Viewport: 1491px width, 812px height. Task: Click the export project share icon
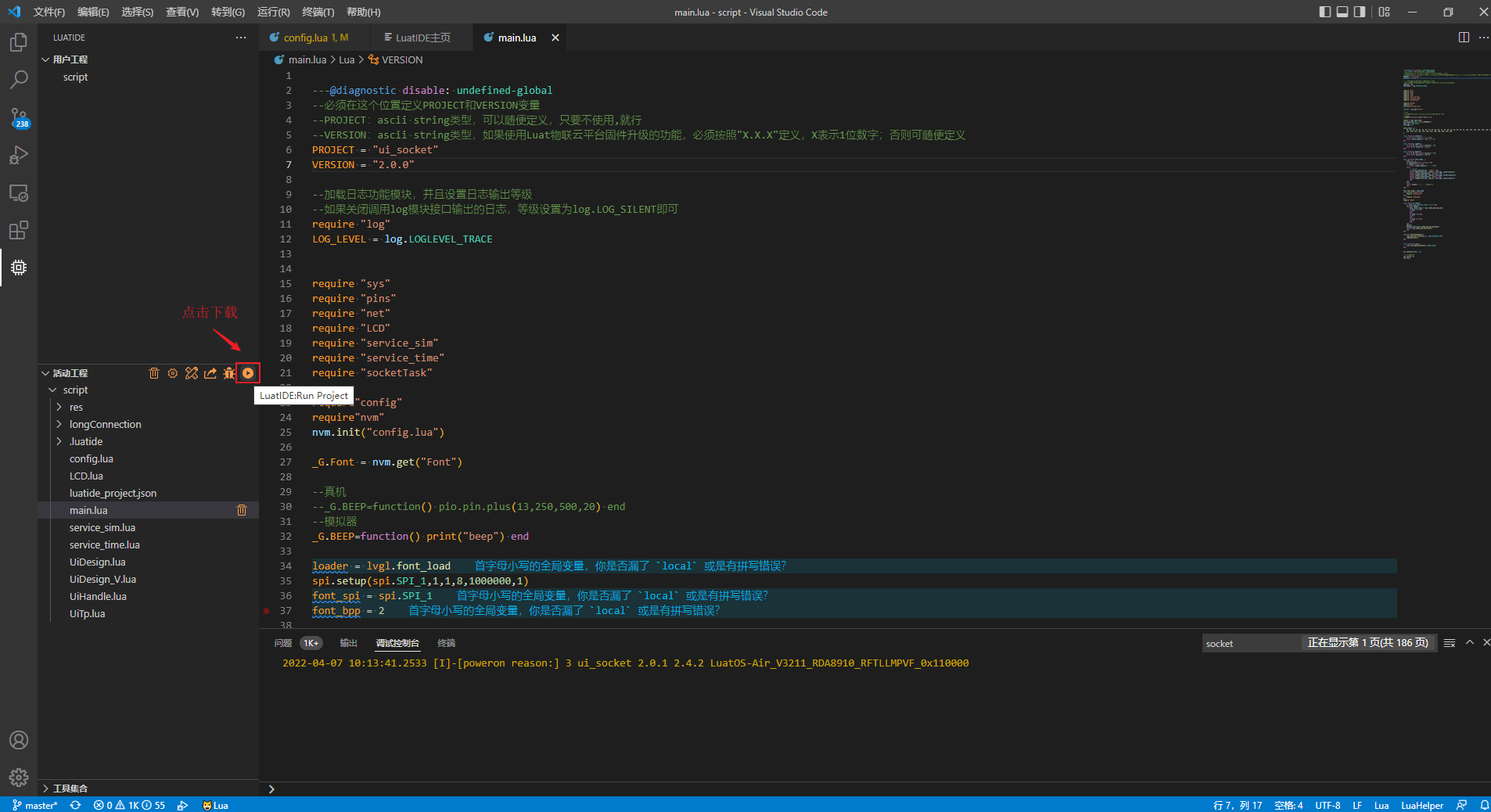[210, 373]
